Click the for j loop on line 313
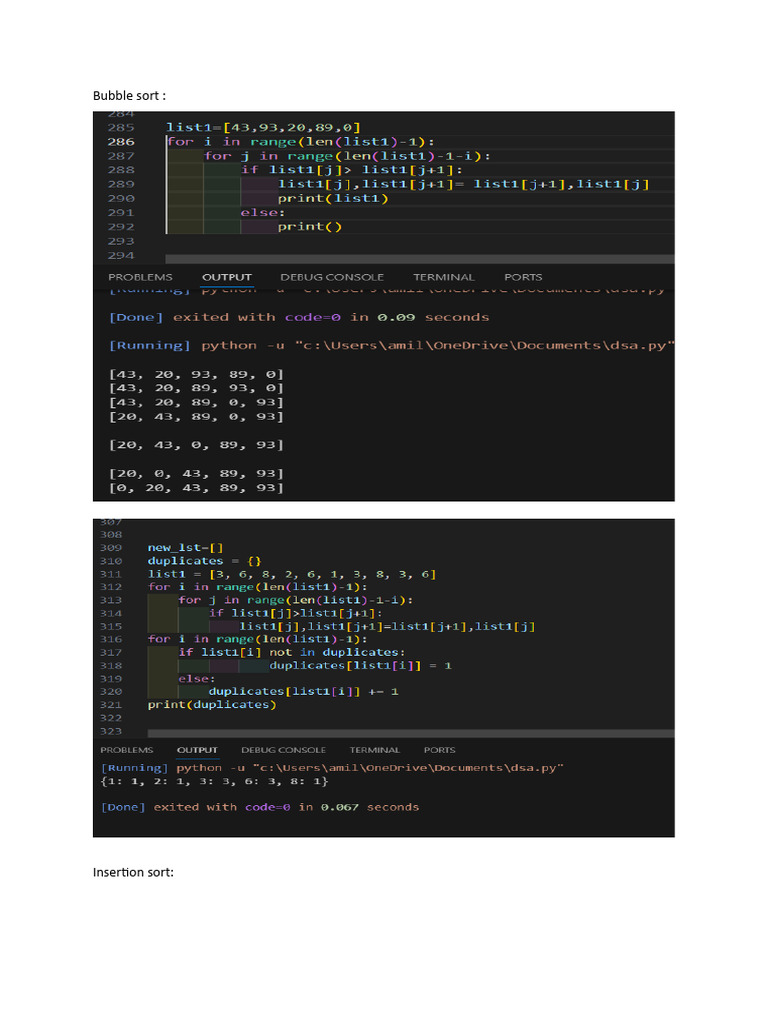 click(x=296, y=600)
